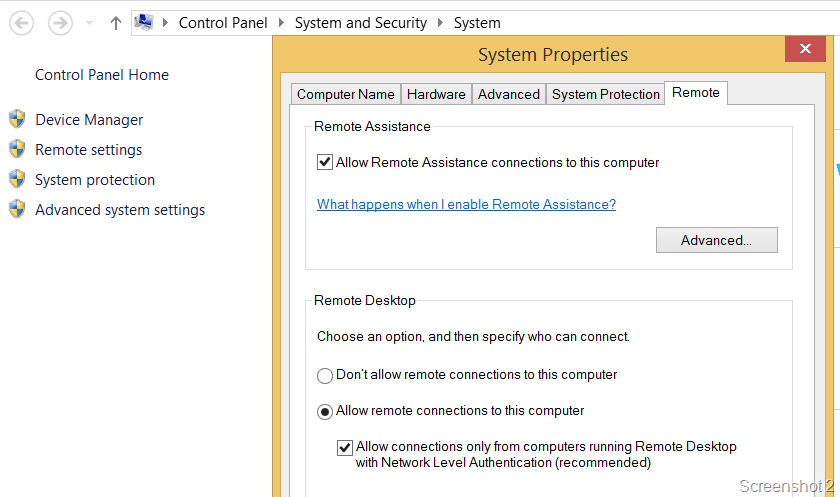Viewport: 840px width, 497px height.
Task: Open recent locations dropdown arrow
Action: click(x=90, y=22)
